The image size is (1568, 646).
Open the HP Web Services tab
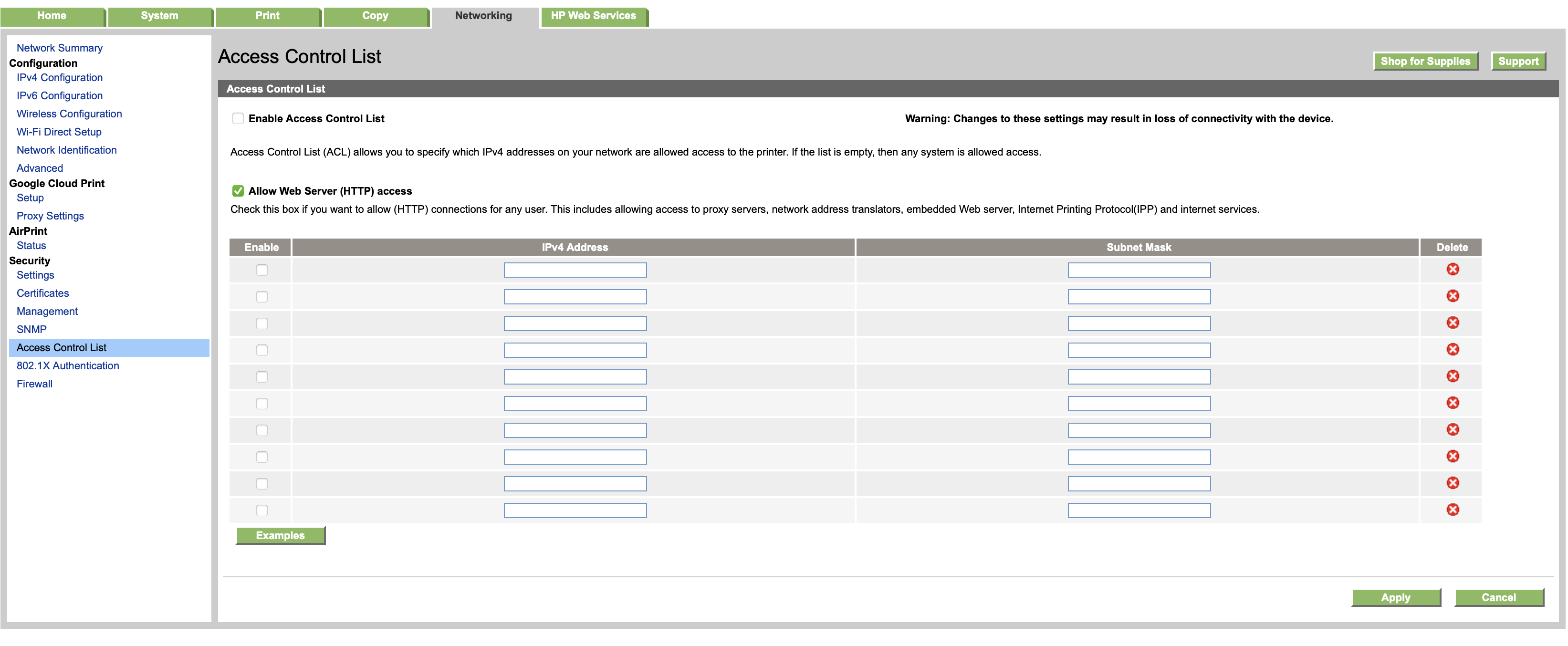[593, 16]
